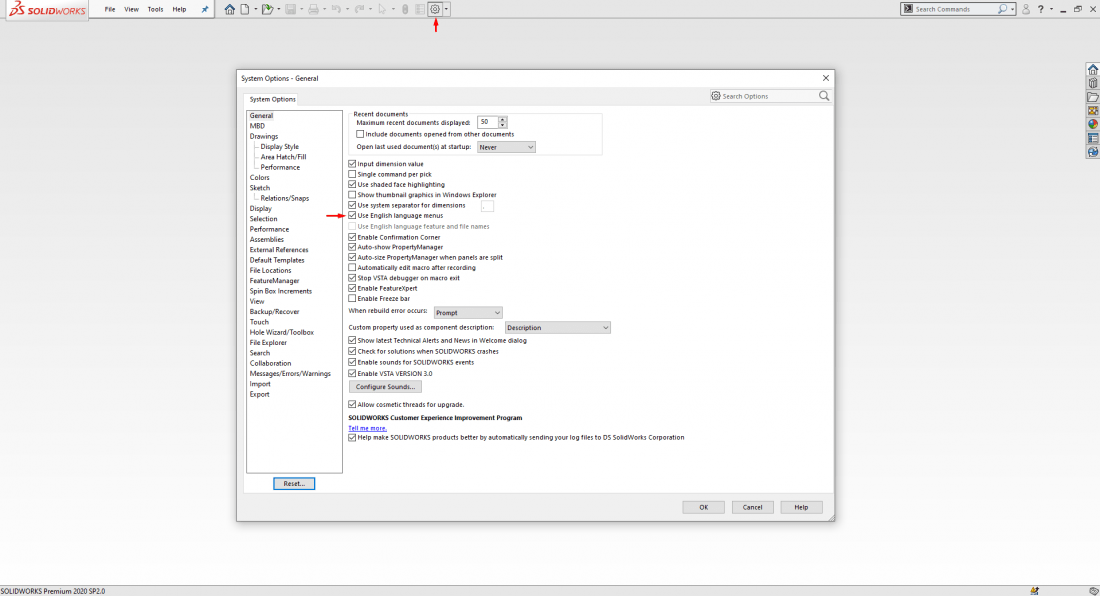1100x596 pixels.
Task: Open the Tools menu
Action: (155, 9)
